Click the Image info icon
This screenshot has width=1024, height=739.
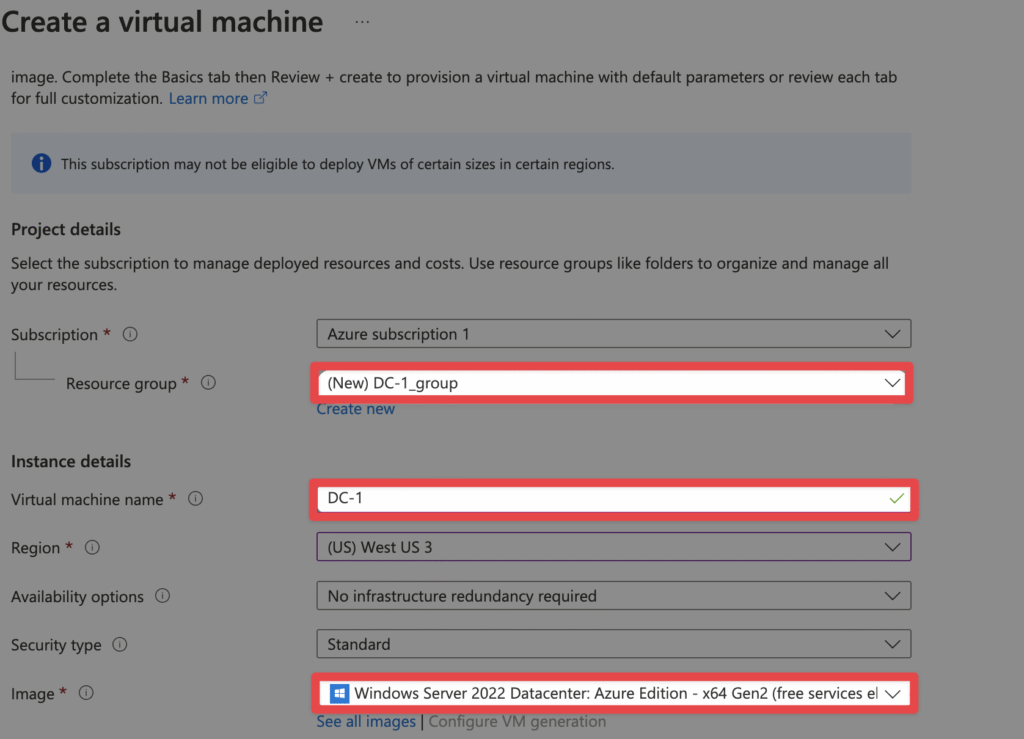tap(86, 693)
